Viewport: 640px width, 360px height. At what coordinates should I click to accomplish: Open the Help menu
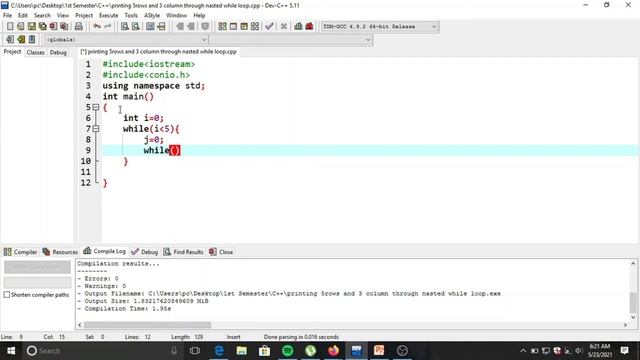click(x=199, y=15)
